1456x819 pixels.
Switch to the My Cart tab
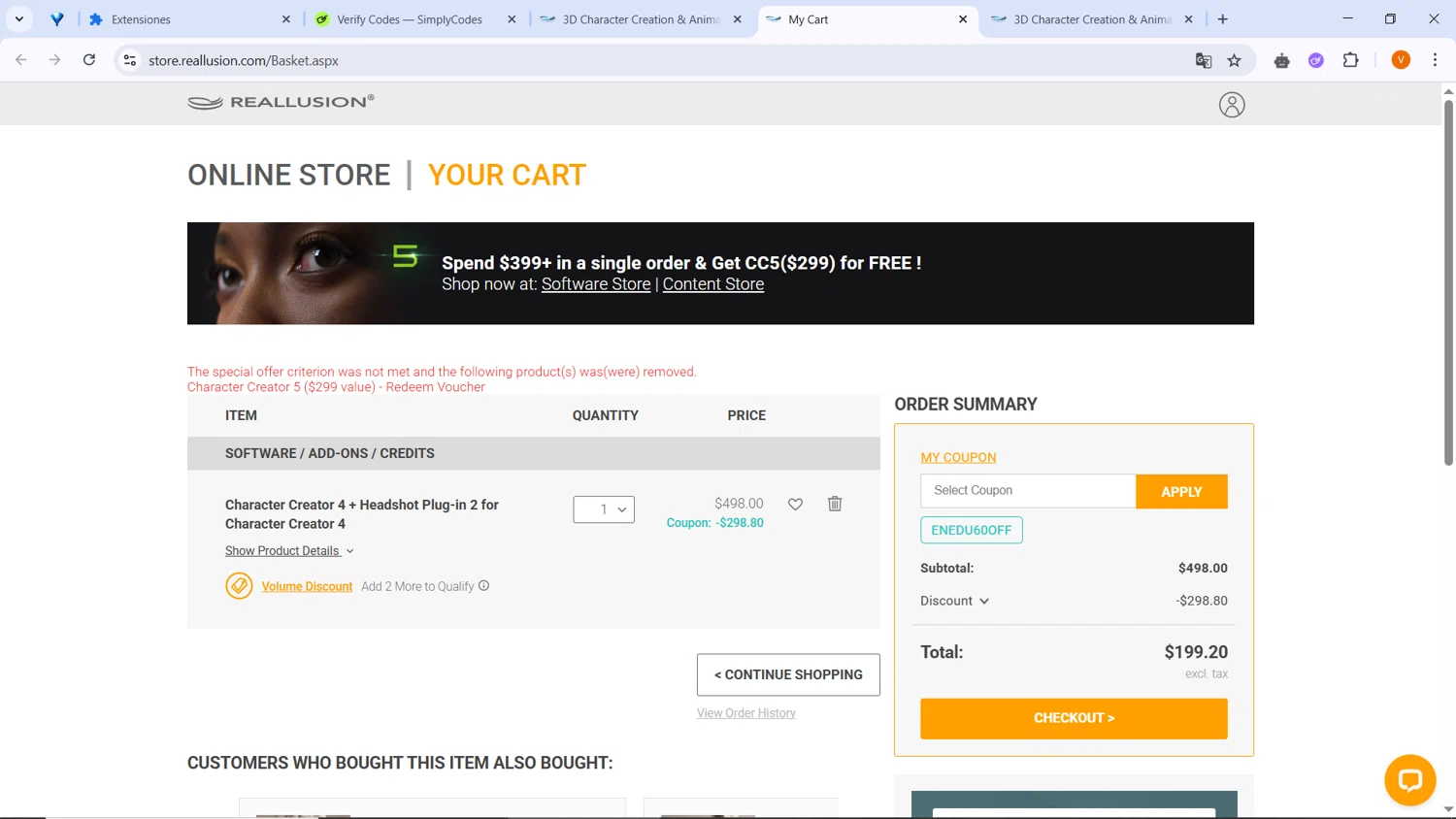(868, 19)
